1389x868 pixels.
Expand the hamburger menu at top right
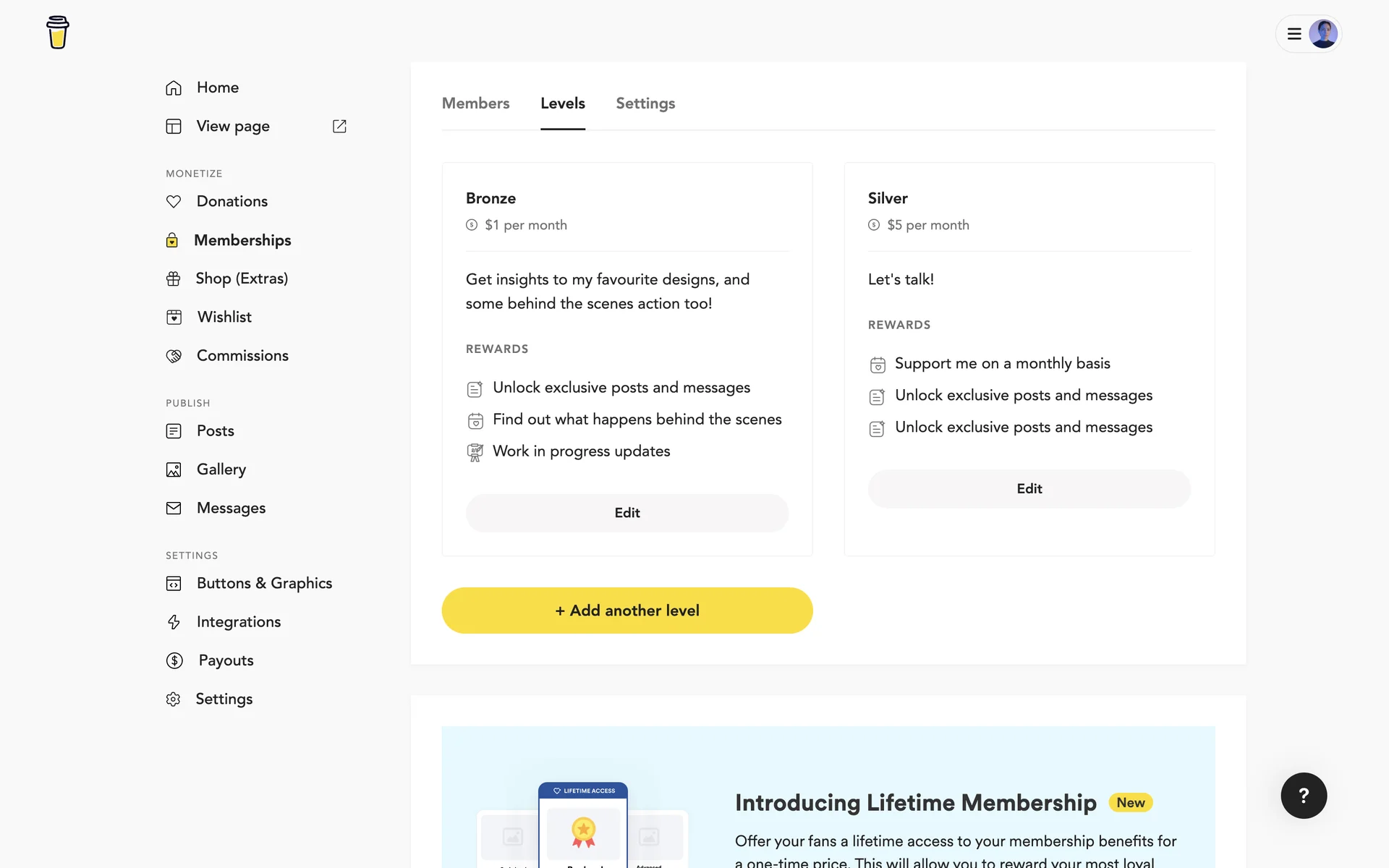(x=1294, y=34)
